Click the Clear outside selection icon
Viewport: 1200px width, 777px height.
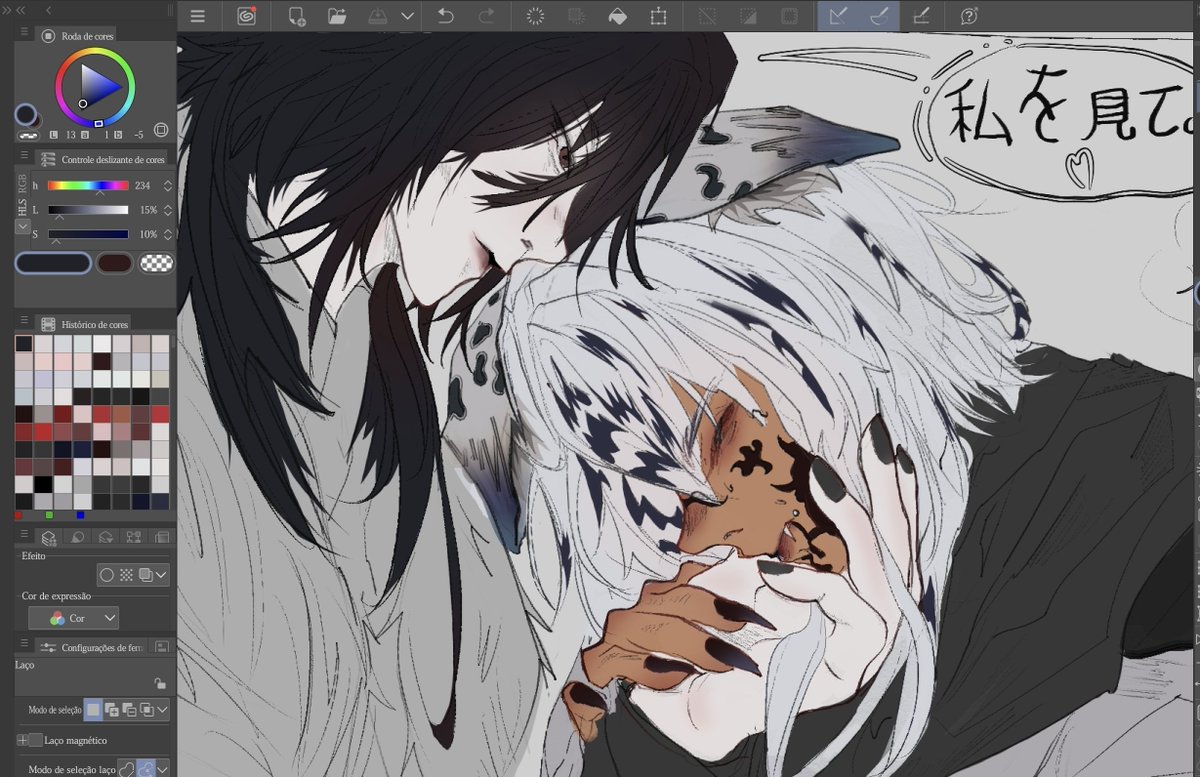pos(577,16)
